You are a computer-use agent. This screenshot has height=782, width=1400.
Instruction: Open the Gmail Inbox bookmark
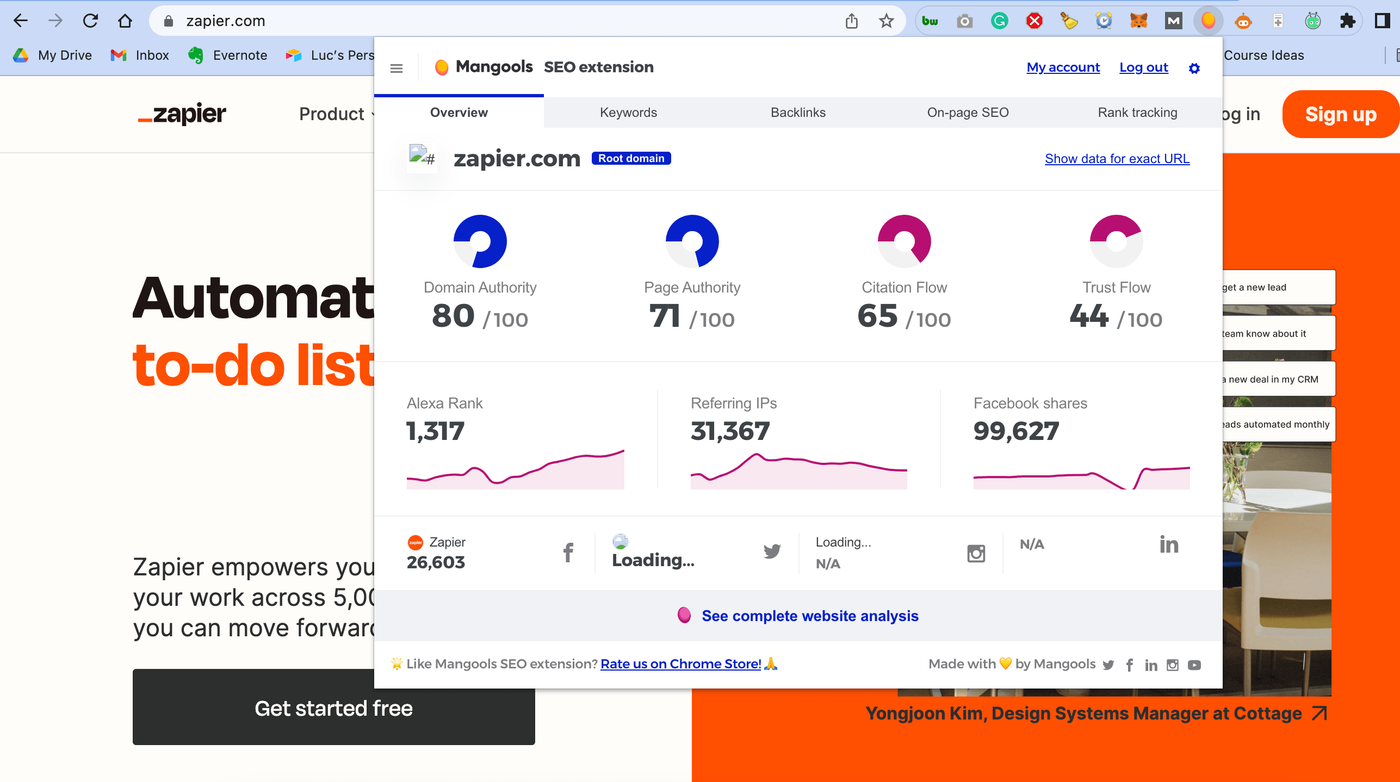[140, 55]
